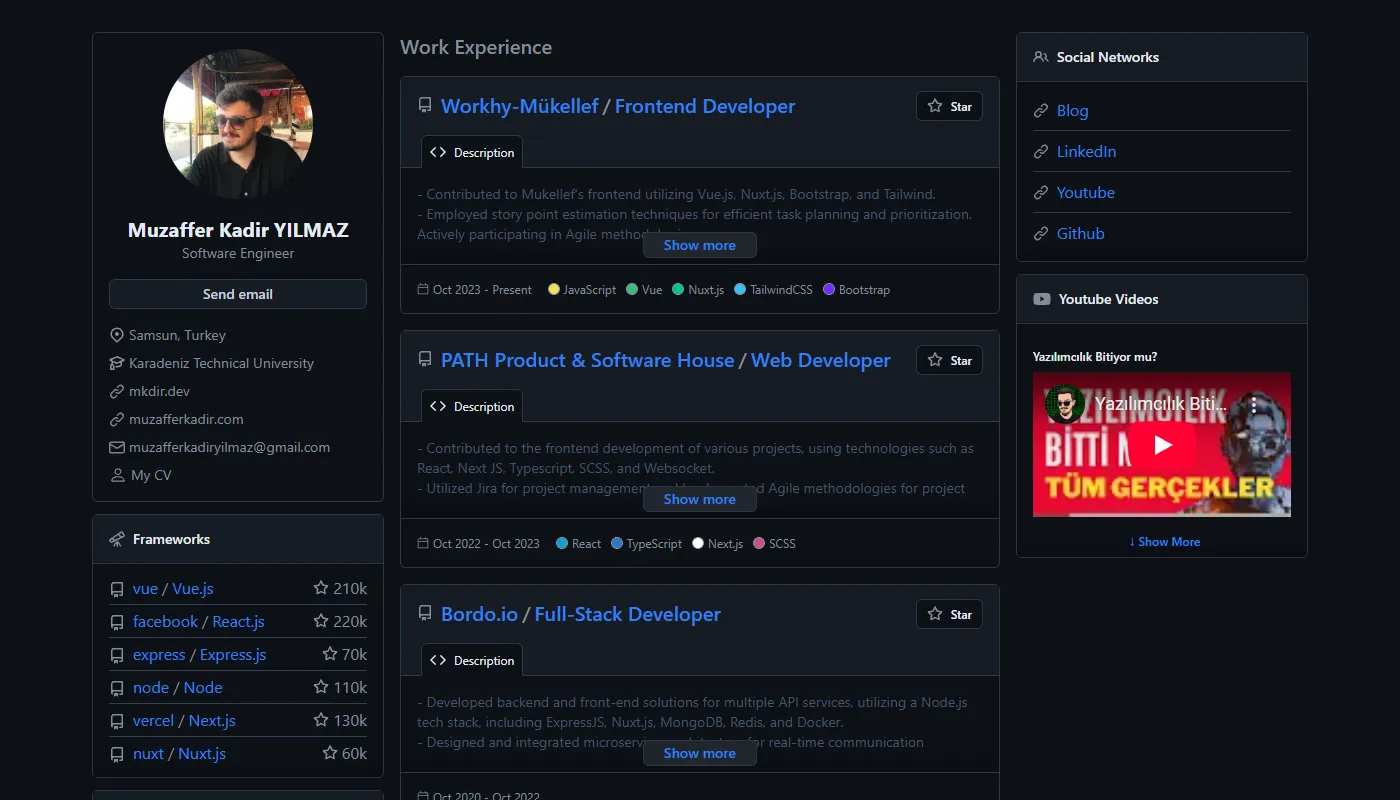This screenshot has width=1400, height=800.
Task: Click the muzafferkadiryilmaz@gmail.com email address
Action: (229, 447)
